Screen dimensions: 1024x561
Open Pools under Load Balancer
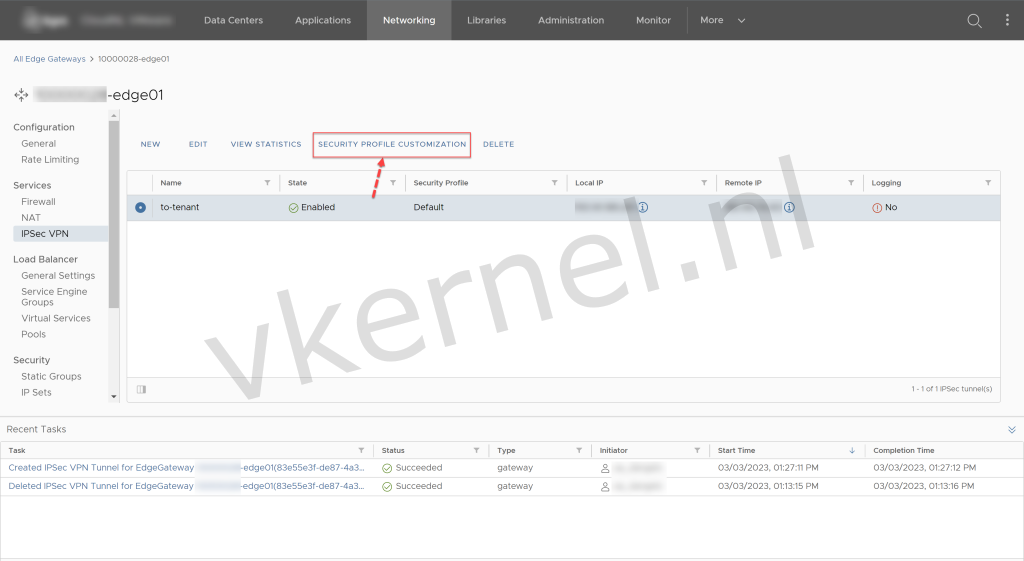click(33, 334)
